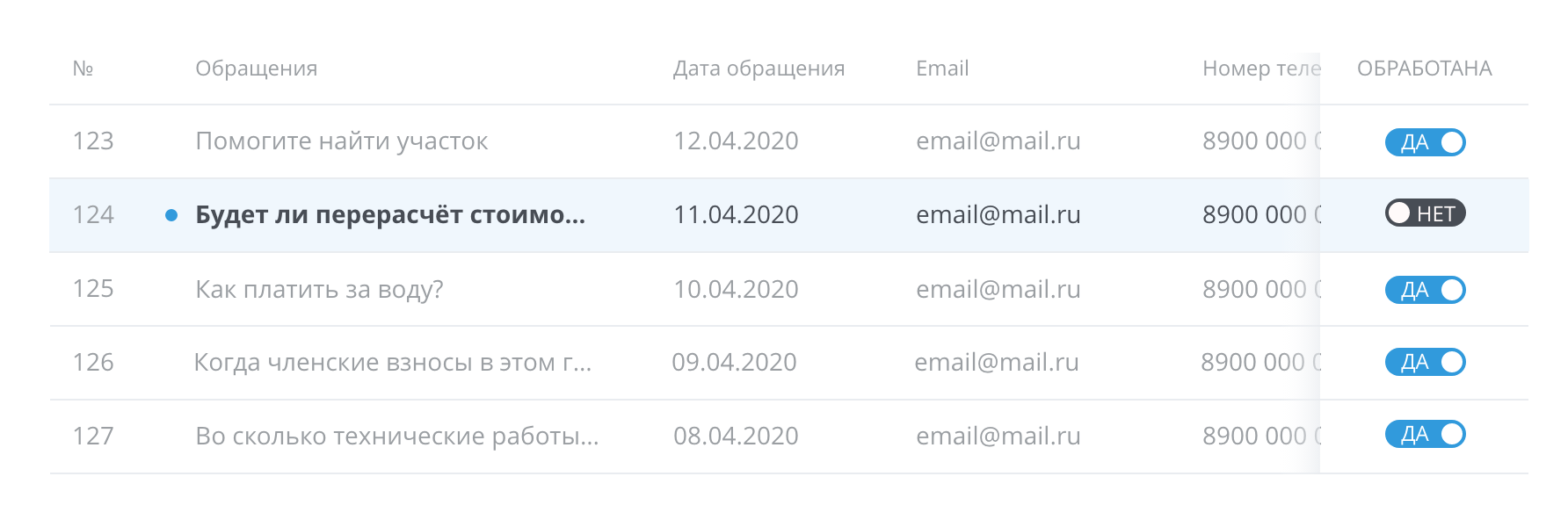Image resolution: width=1568 pixels, height=527 pixels.
Task: Open request 'Как платить за воду?'
Action: tap(319, 289)
